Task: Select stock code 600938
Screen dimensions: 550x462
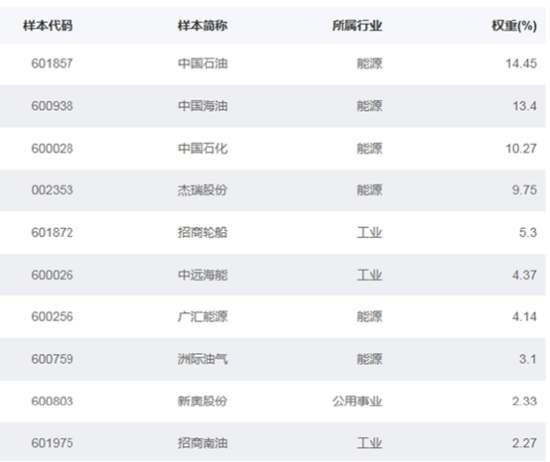Action: [x=52, y=106]
